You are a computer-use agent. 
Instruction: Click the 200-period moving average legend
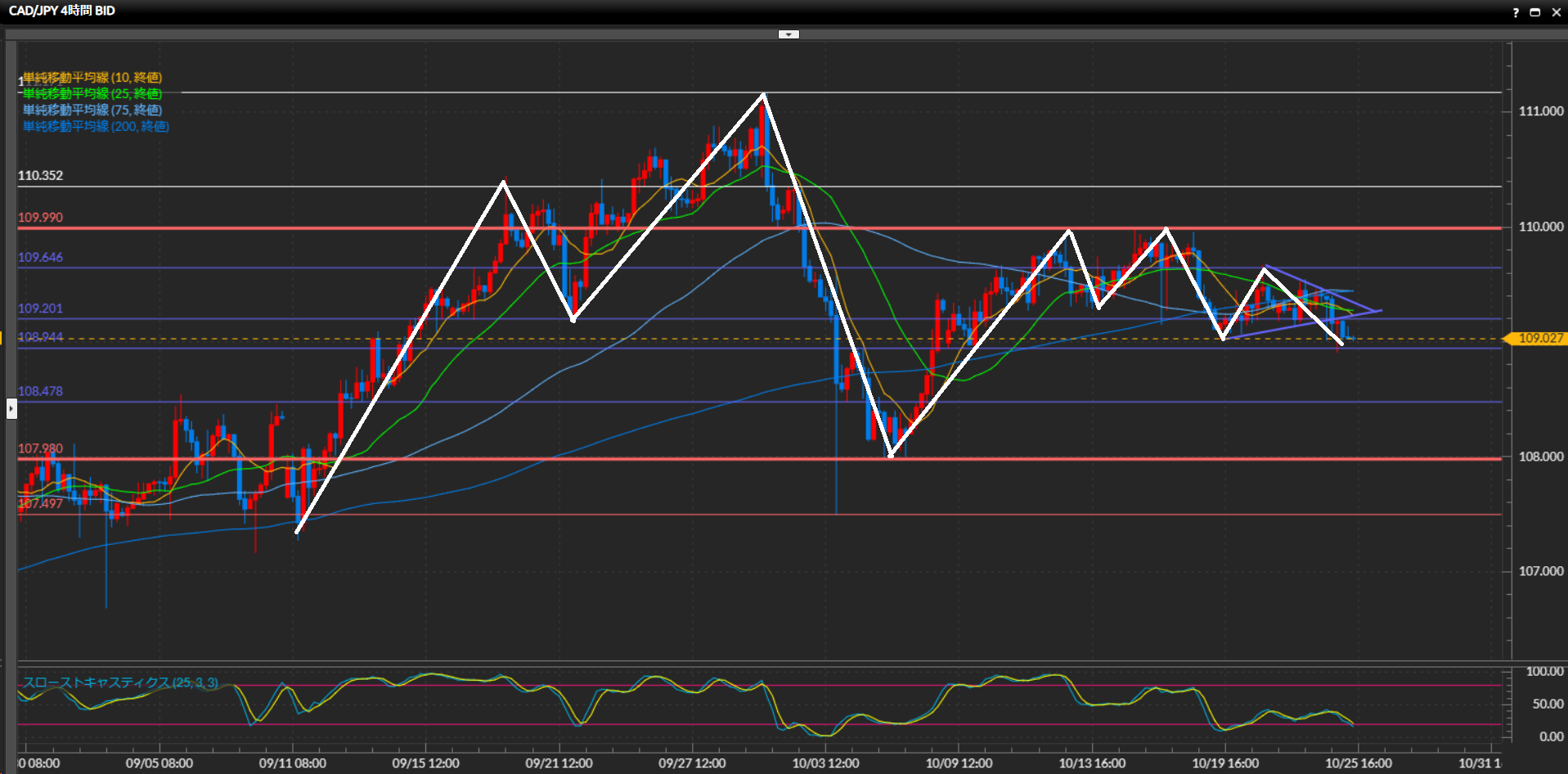(96, 126)
